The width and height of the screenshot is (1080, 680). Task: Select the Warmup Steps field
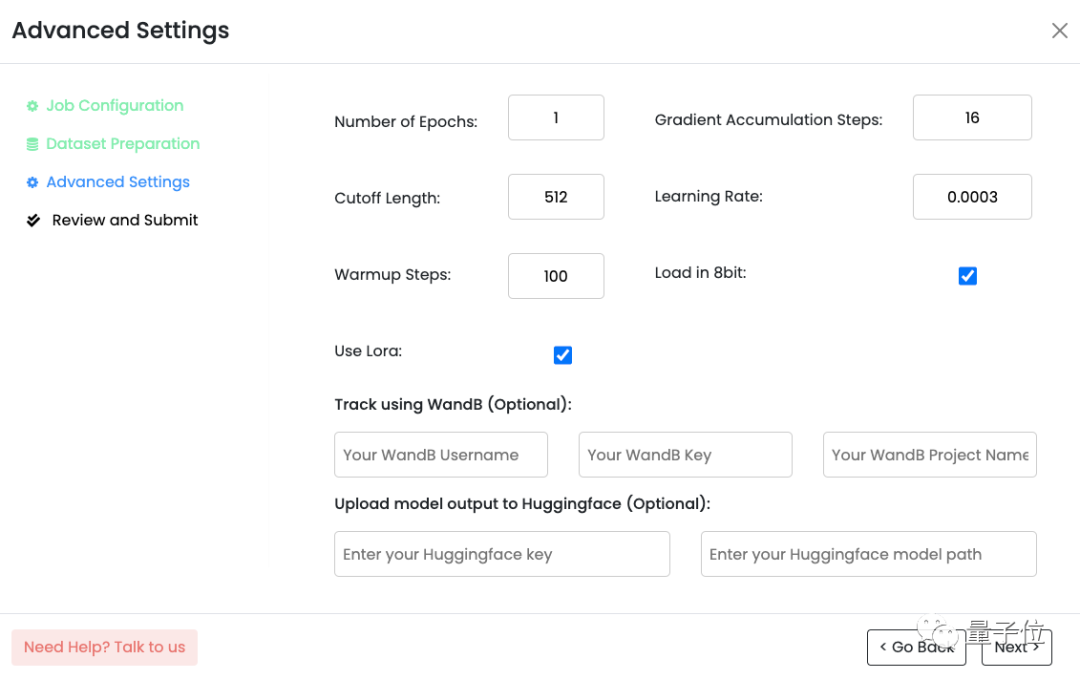tap(556, 276)
